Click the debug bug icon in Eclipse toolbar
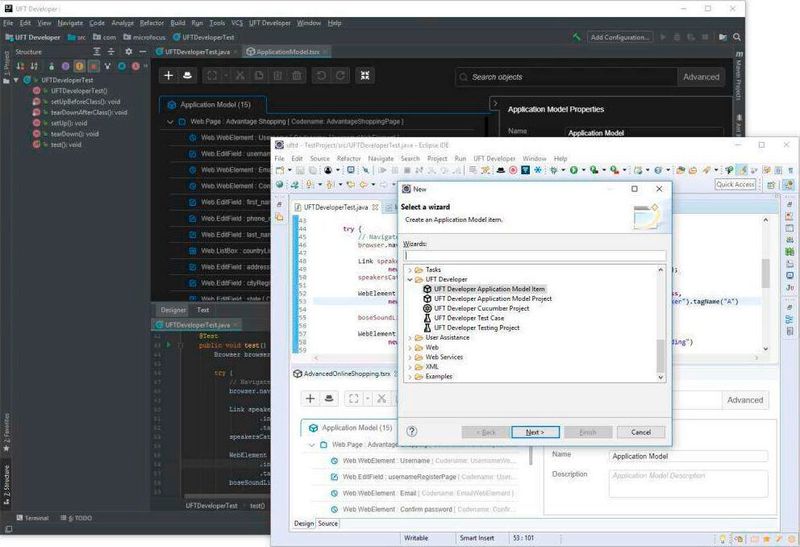 point(554,170)
